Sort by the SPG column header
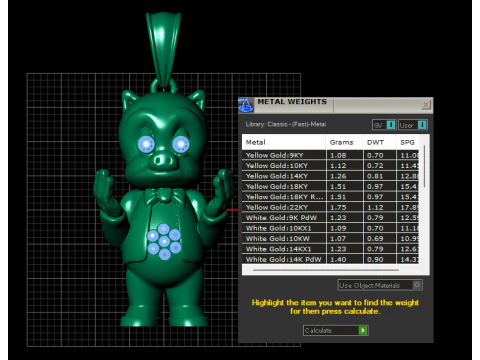This screenshot has height=360, width=480. tap(408, 142)
